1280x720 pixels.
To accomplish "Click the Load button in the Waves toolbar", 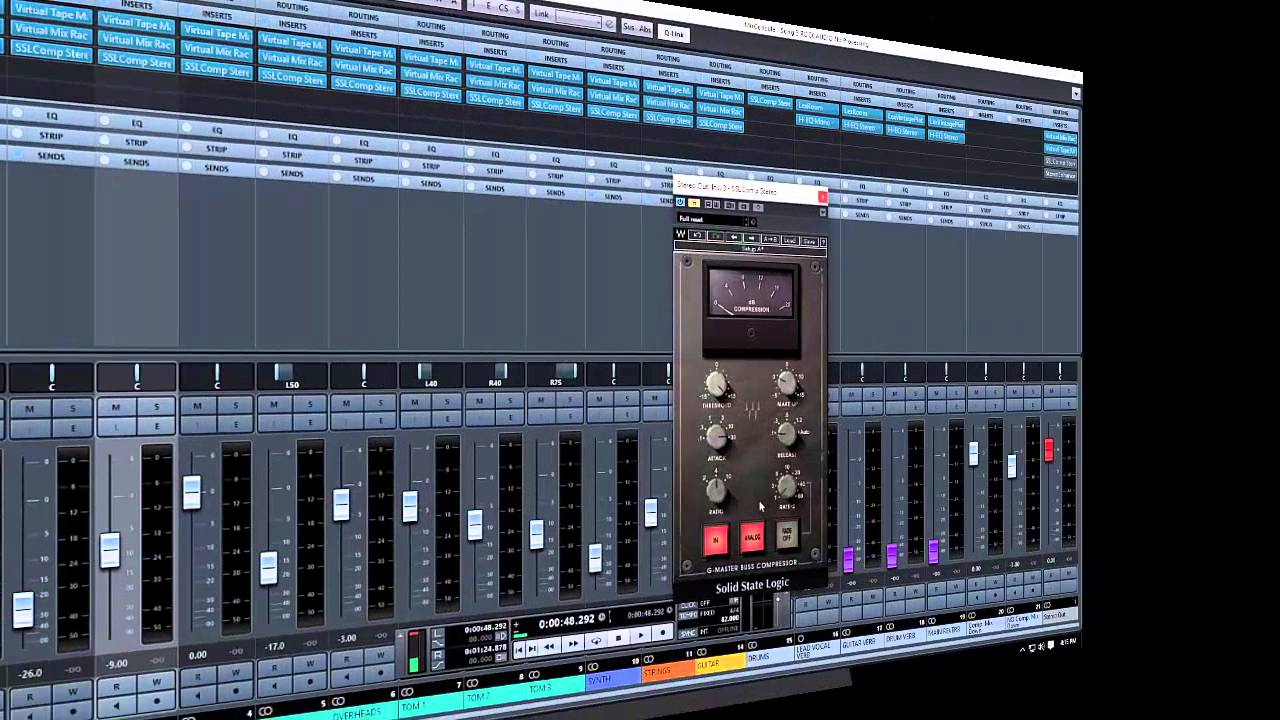I will pyautogui.click(x=790, y=240).
